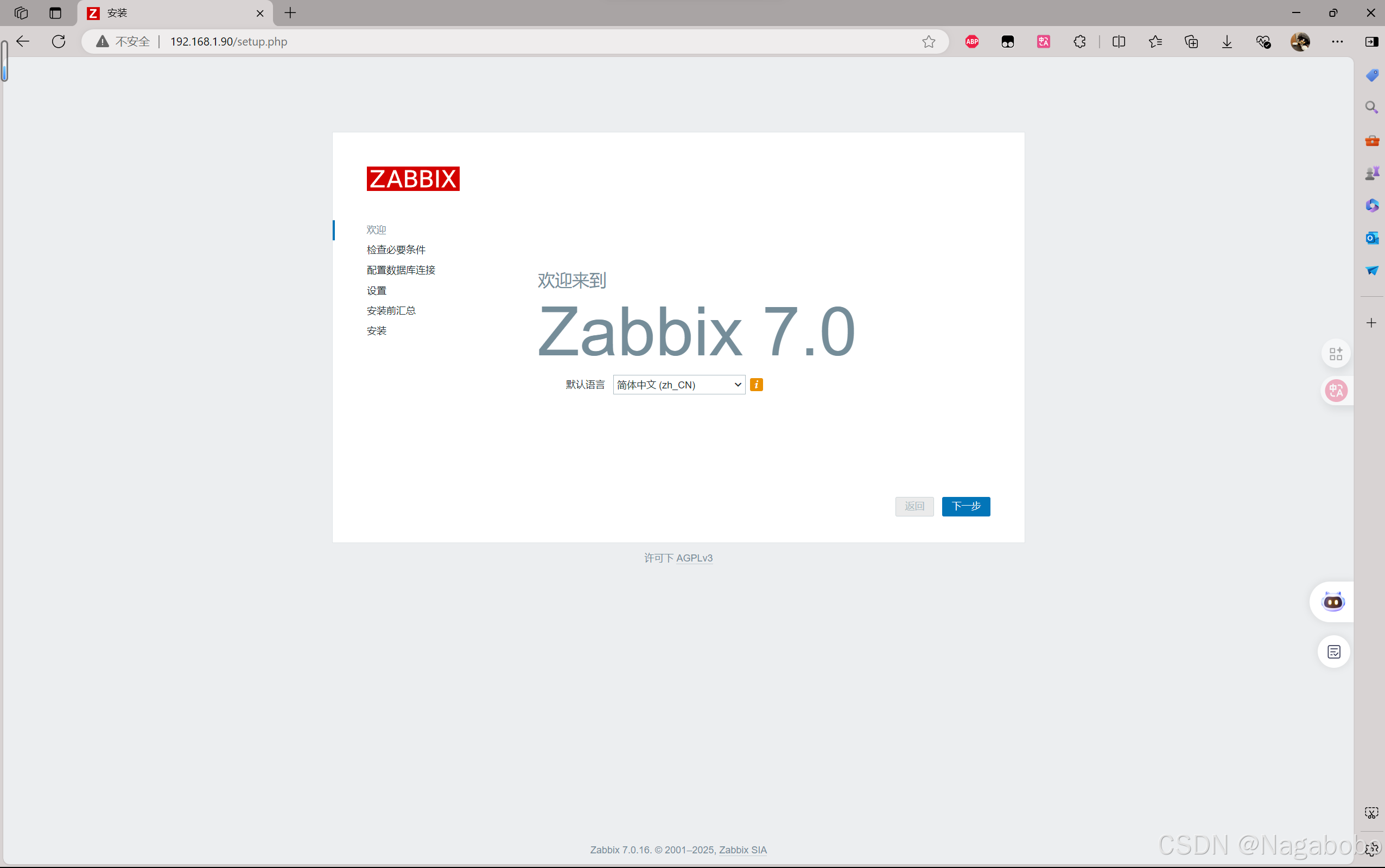Add page to favorites star
This screenshot has width=1385, height=868.
[929, 41]
